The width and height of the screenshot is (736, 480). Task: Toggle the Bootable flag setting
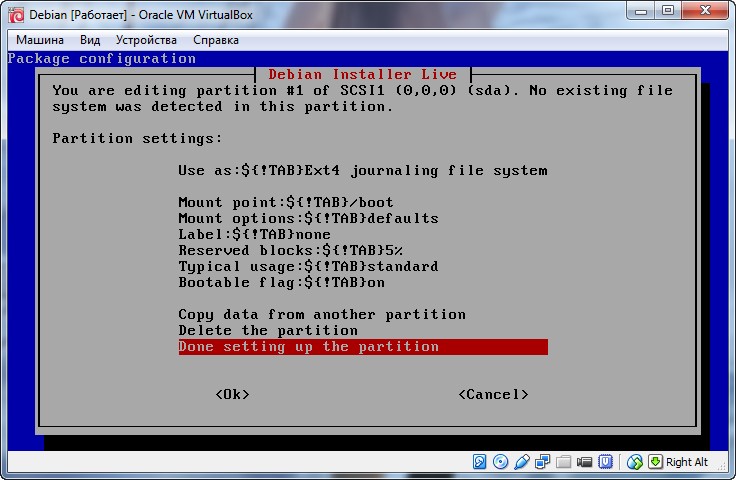point(281,283)
